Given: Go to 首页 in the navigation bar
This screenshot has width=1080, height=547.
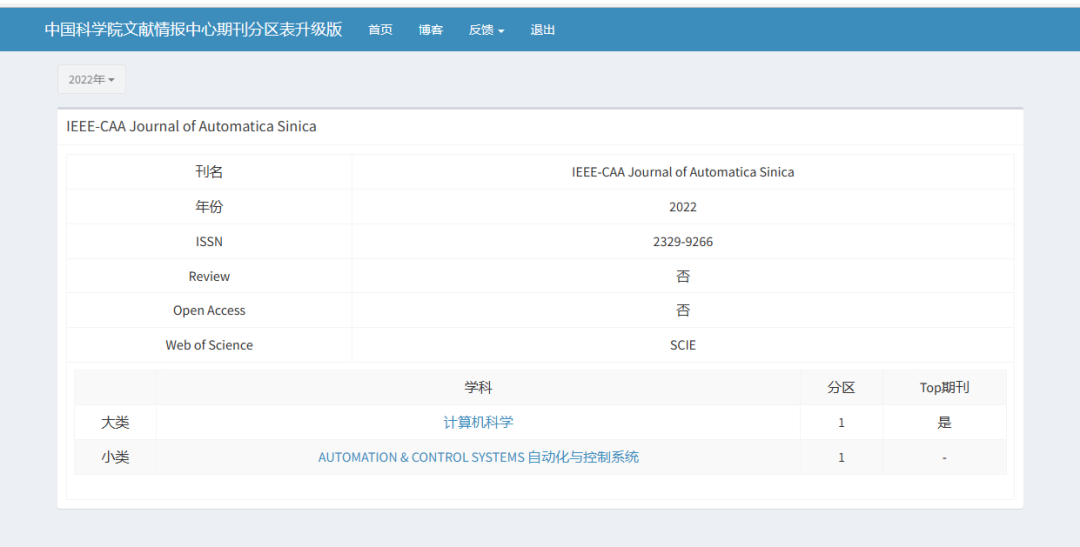Looking at the screenshot, I should click(x=380, y=30).
